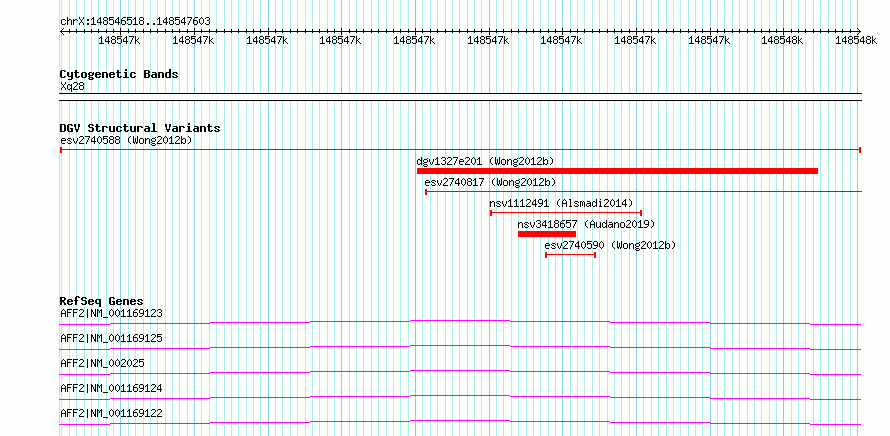Click the RefSeq Genes track heading
Viewport: 890px width, 436px height.
(x=101, y=301)
